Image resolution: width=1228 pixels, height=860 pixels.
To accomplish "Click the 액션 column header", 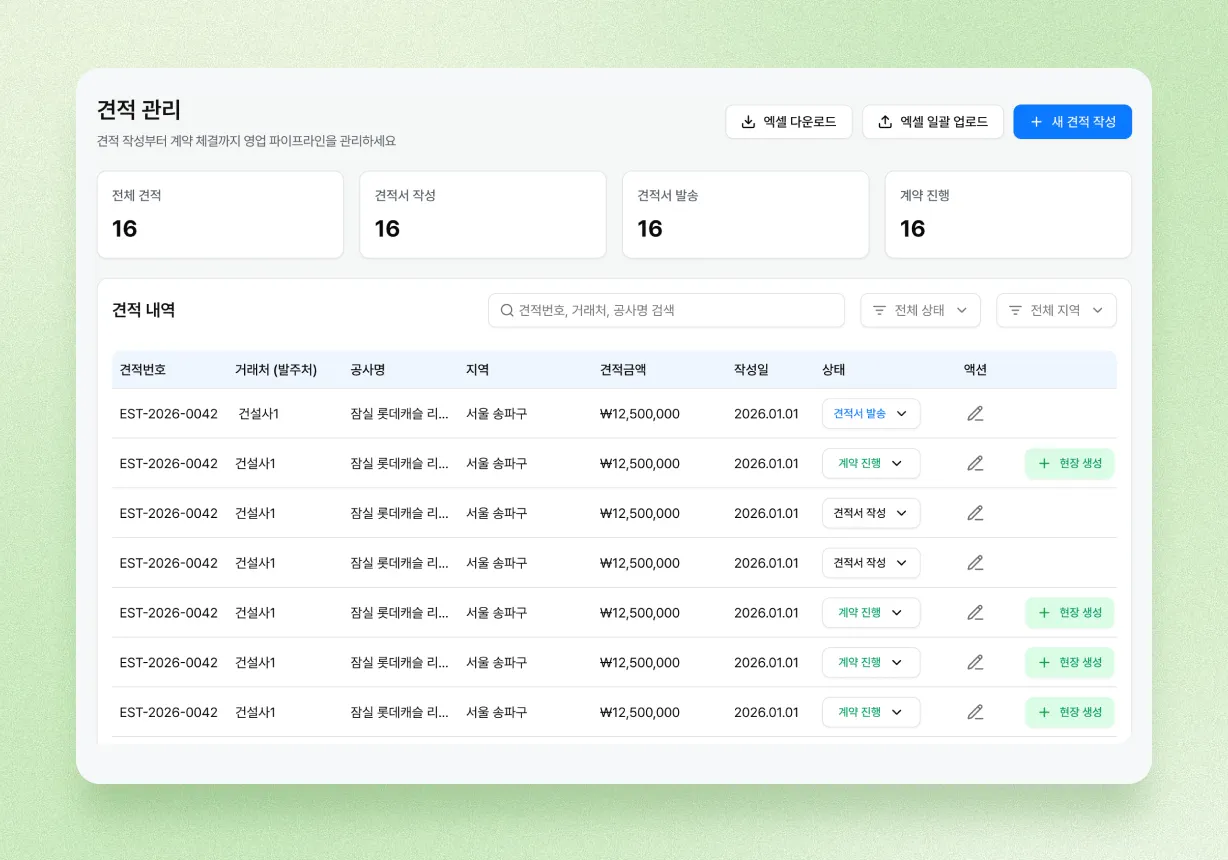I will (975, 369).
